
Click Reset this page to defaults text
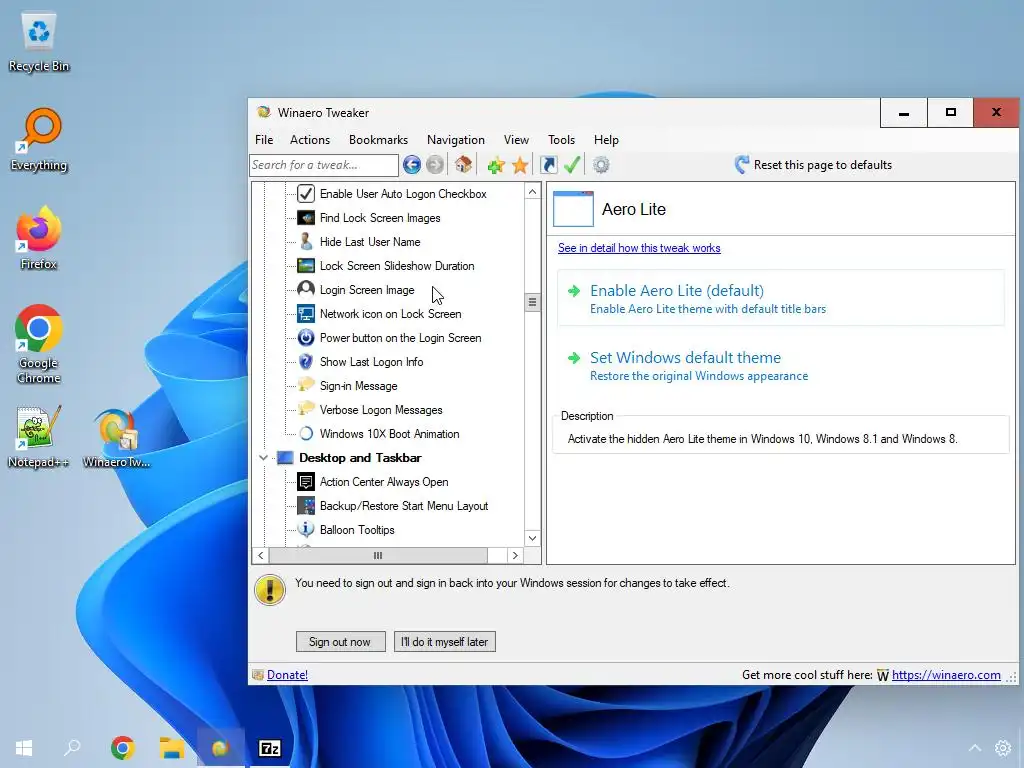822,165
